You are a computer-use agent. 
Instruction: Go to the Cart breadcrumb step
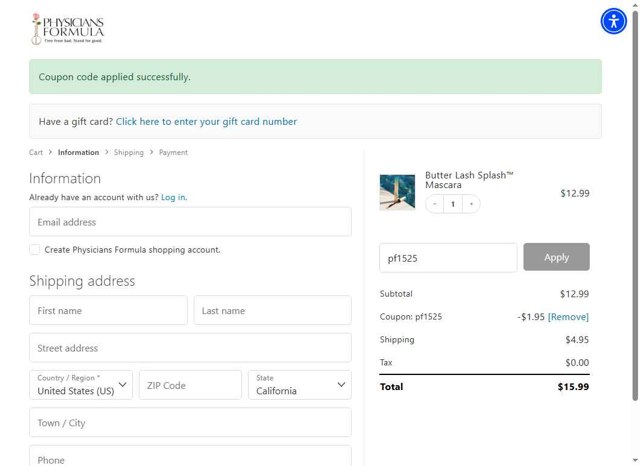point(36,152)
